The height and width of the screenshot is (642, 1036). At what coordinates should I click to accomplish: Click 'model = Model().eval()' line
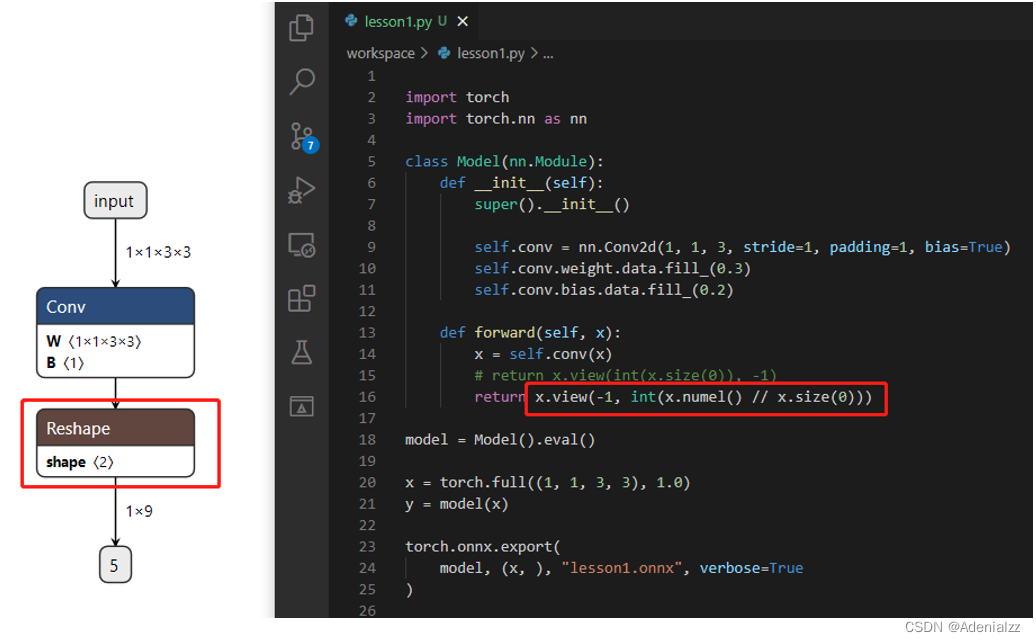click(x=500, y=440)
